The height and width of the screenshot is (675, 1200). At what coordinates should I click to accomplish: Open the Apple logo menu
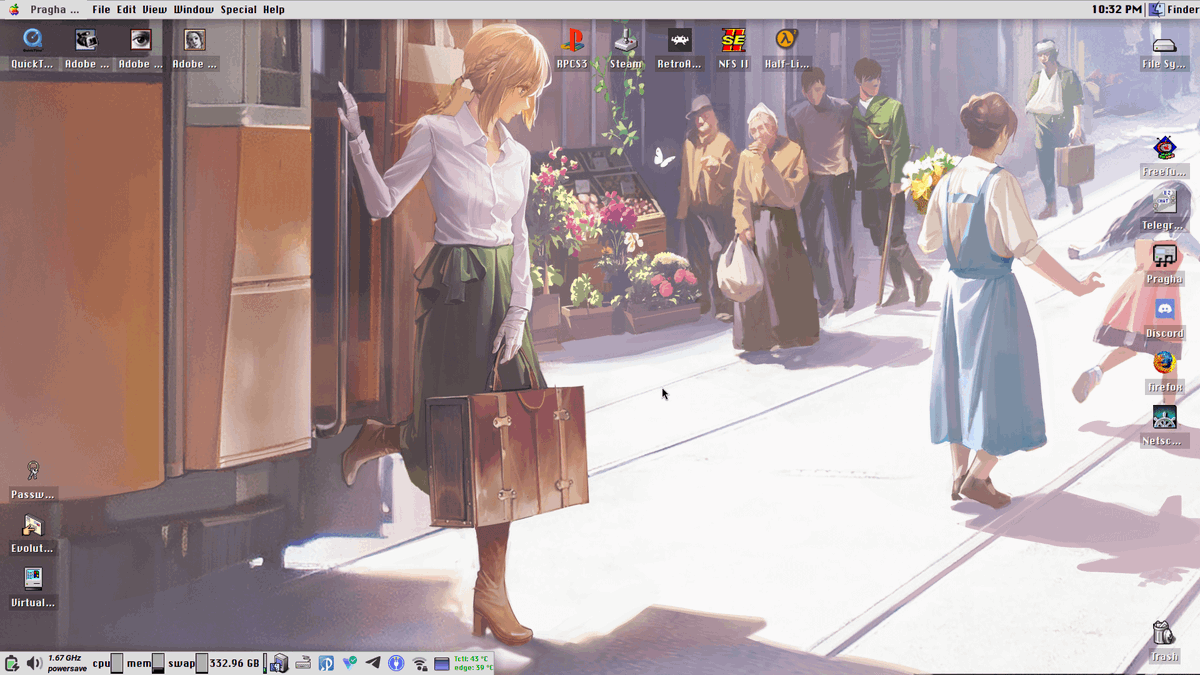[14, 9]
